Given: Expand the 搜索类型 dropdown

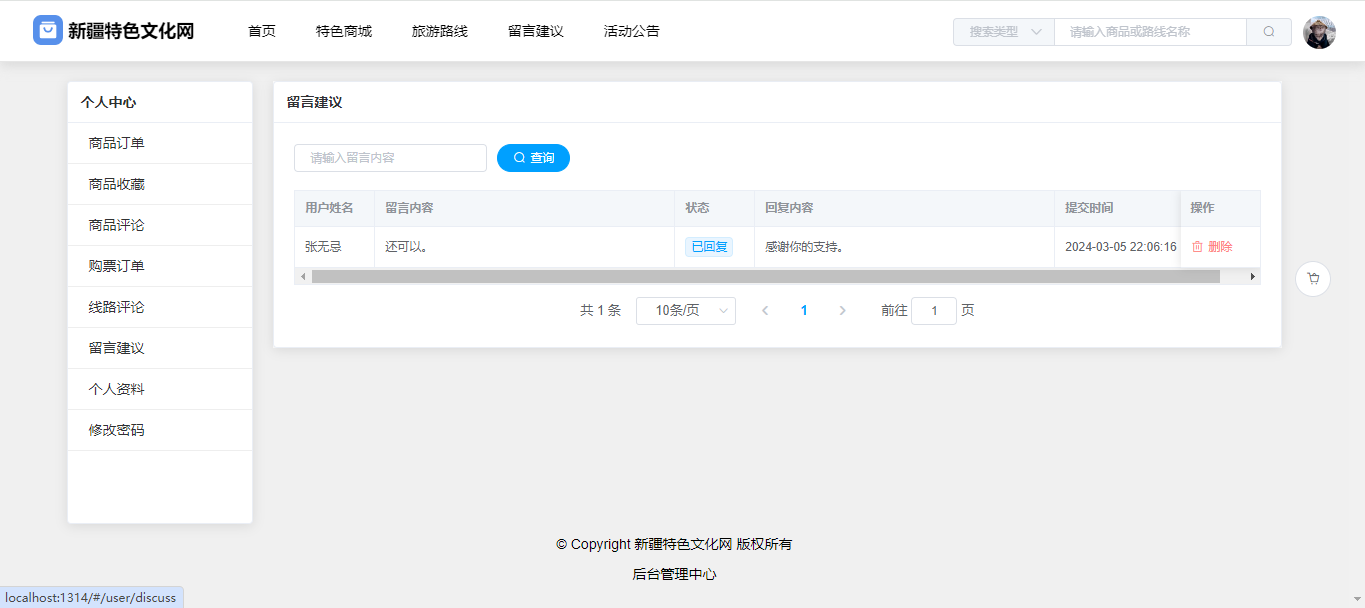Looking at the screenshot, I should tap(1003, 32).
